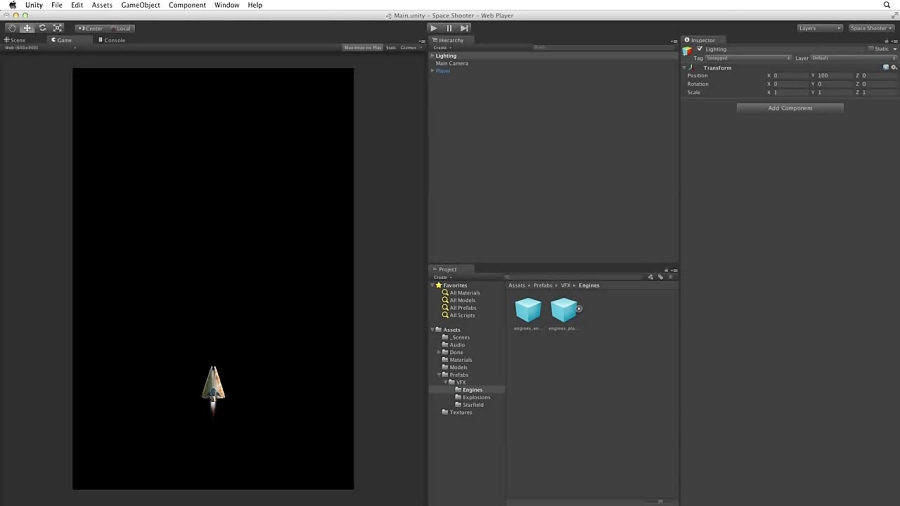Image resolution: width=900 pixels, height=506 pixels.
Task: Open the Tag dropdown in Inspector
Action: (x=747, y=58)
